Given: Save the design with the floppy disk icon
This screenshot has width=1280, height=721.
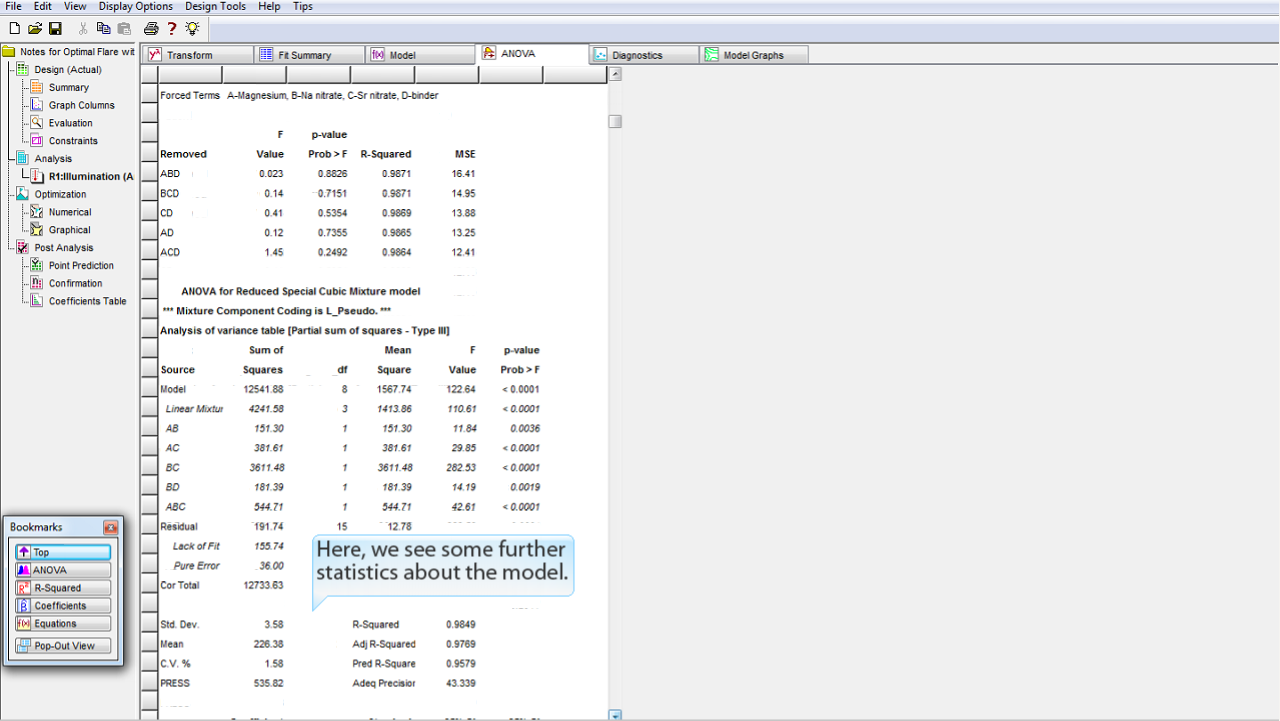Looking at the screenshot, I should pos(55,28).
